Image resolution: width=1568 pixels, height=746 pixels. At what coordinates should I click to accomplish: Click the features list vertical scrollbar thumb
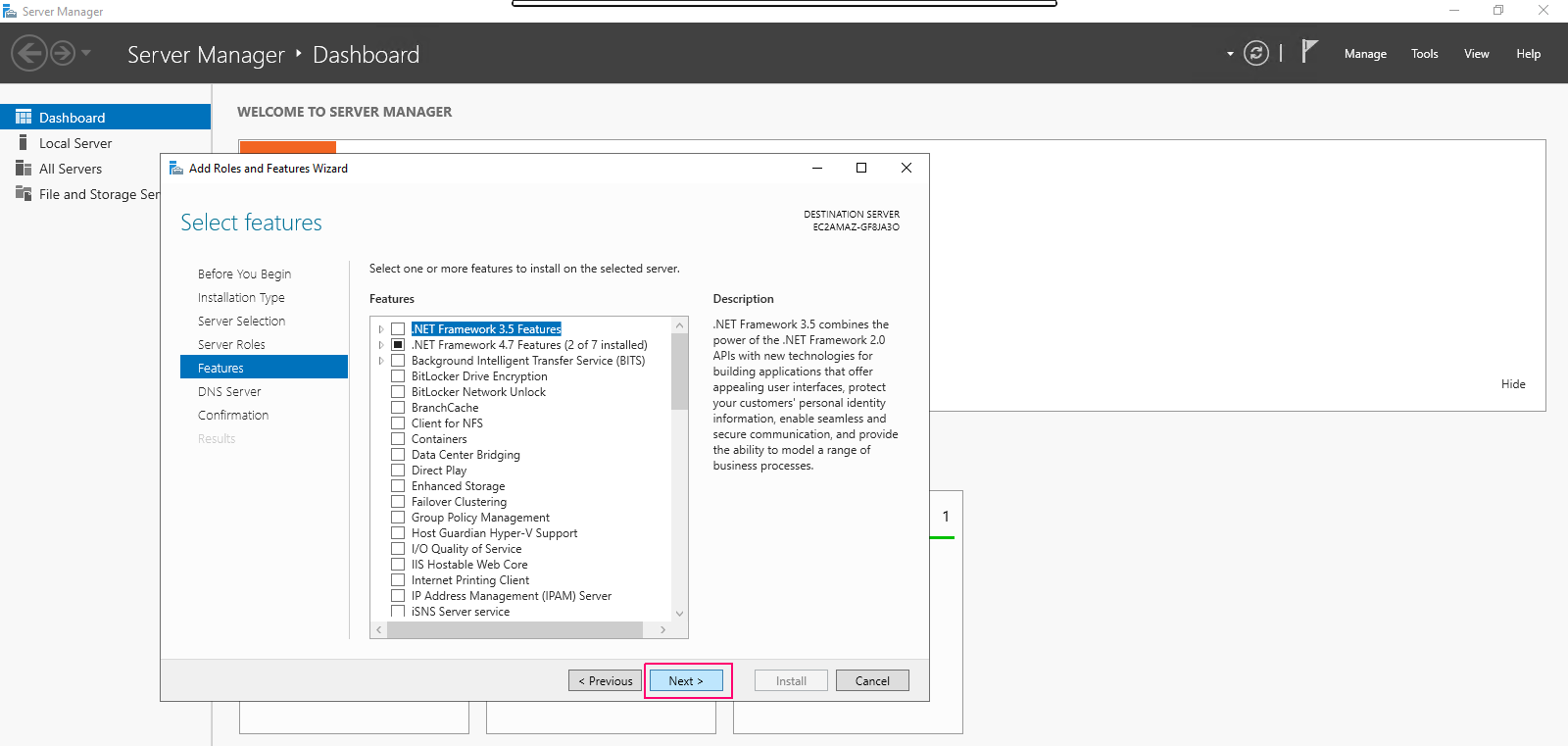(x=680, y=371)
